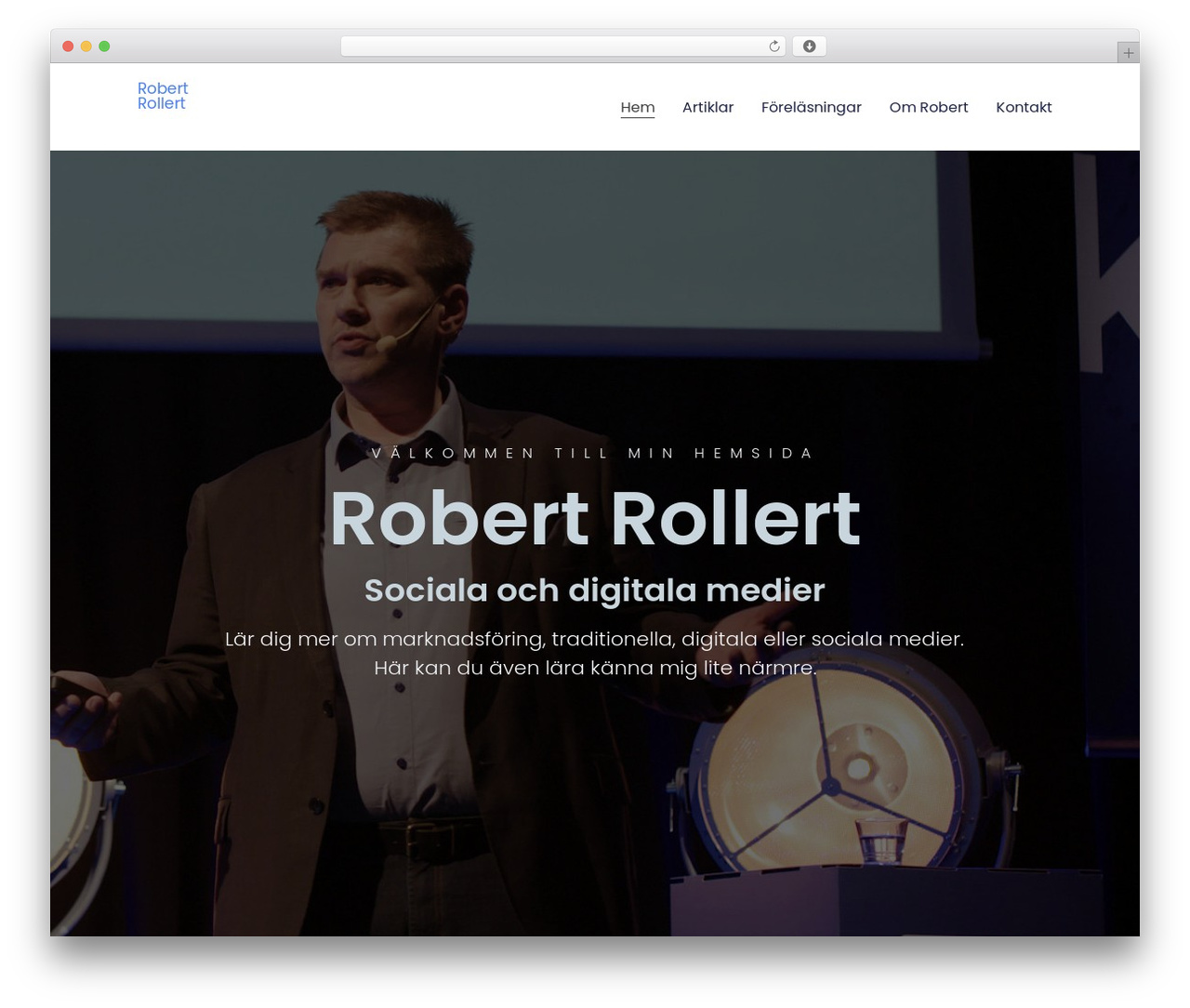Navigate to Om Robert page
This screenshot has height=1008, width=1190.
(x=929, y=107)
